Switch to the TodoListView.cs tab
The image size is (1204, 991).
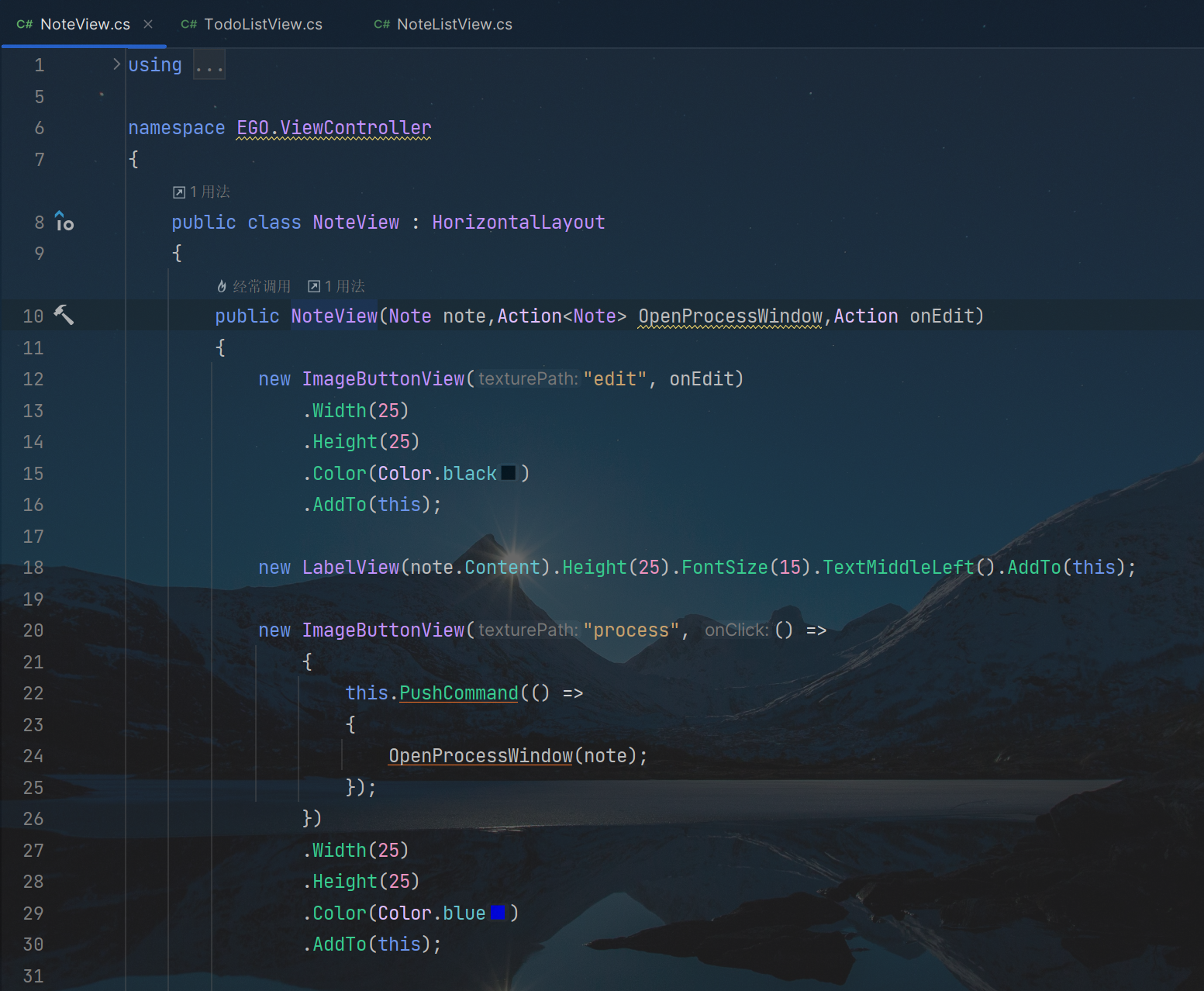(x=251, y=24)
